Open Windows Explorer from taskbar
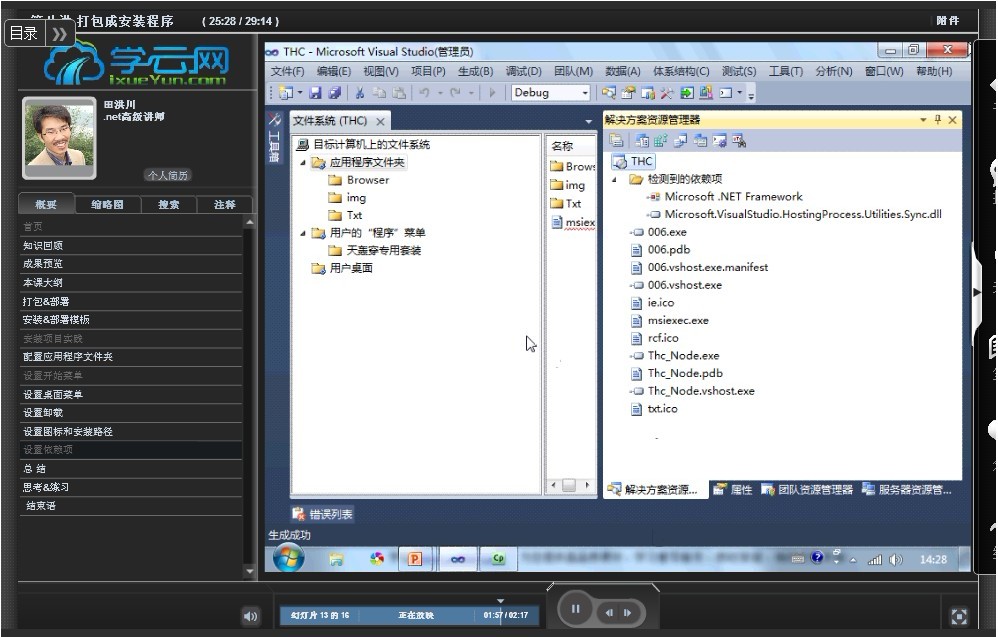 tap(336, 559)
